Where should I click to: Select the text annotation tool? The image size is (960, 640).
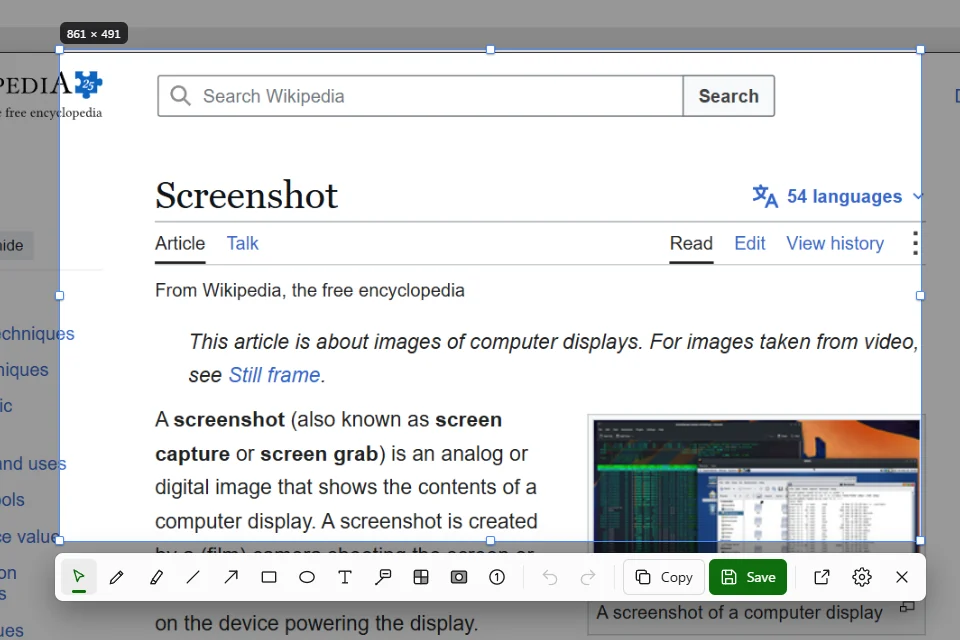coord(345,577)
